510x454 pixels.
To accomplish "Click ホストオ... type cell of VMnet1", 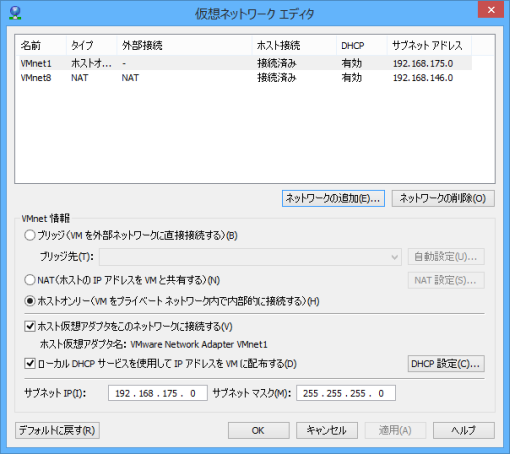I will [x=91, y=63].
